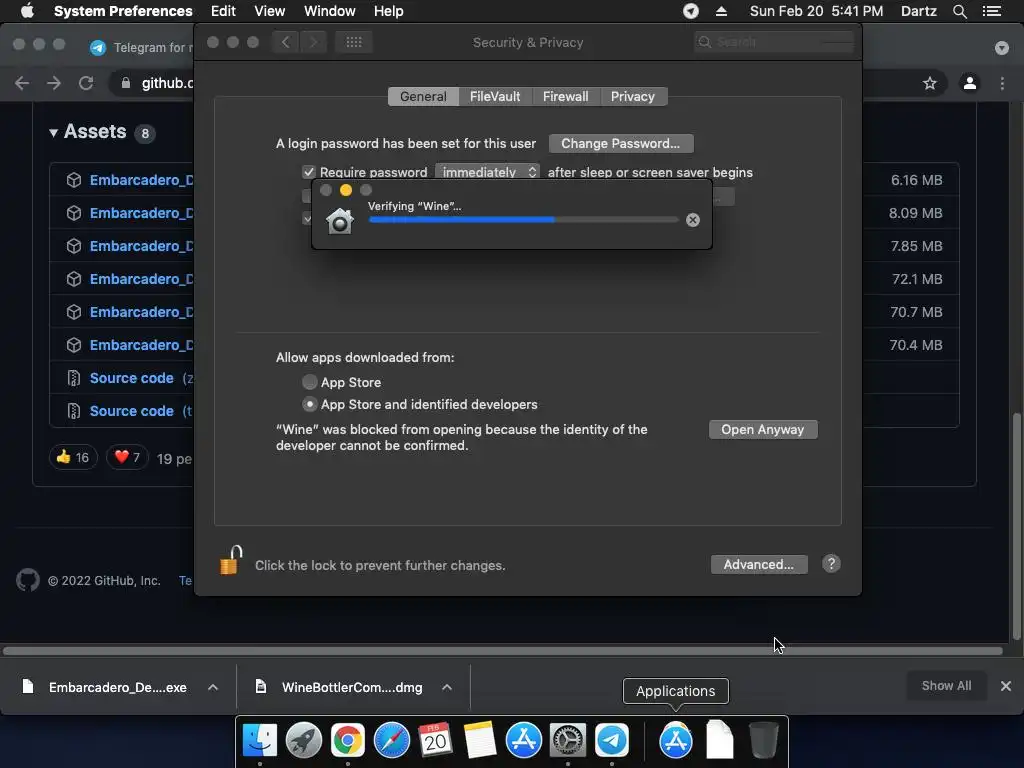The width and height of the screenshot is (1024, 768).
Task: Switch to the FileVault tab
Action: [495, 96]
